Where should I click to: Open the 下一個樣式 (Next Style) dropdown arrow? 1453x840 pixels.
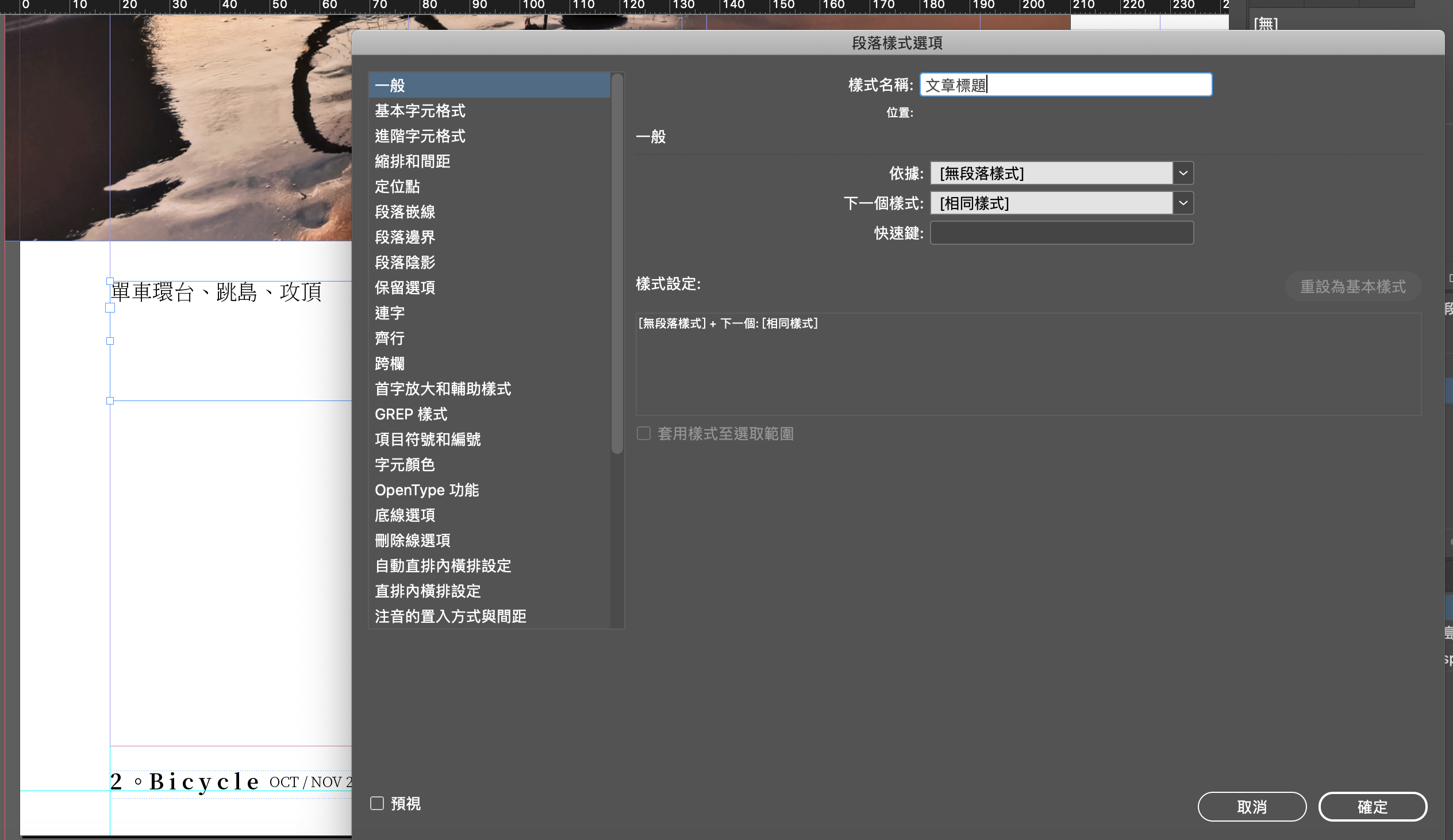(1183, 203)
